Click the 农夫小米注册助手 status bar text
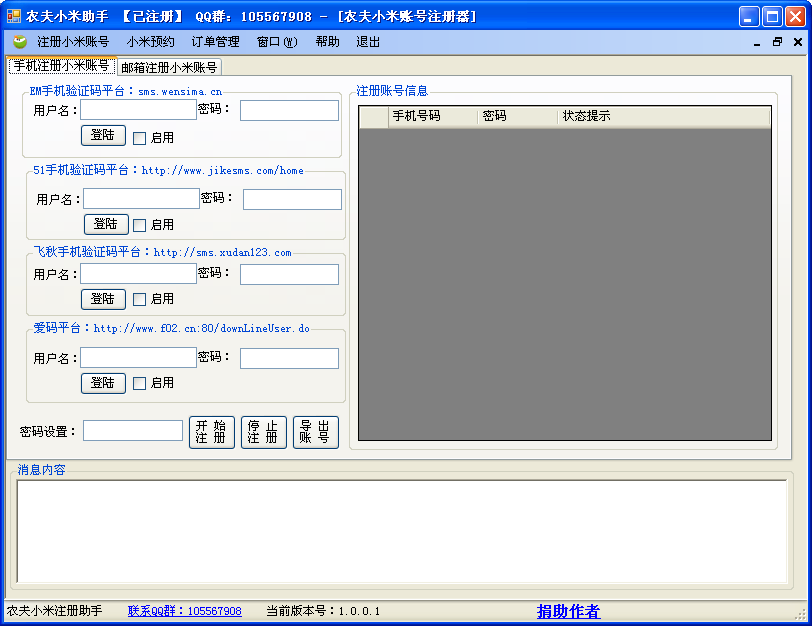The width and height of the screenshot is (812, 626). pyautogui.click(x=54, y=611)
